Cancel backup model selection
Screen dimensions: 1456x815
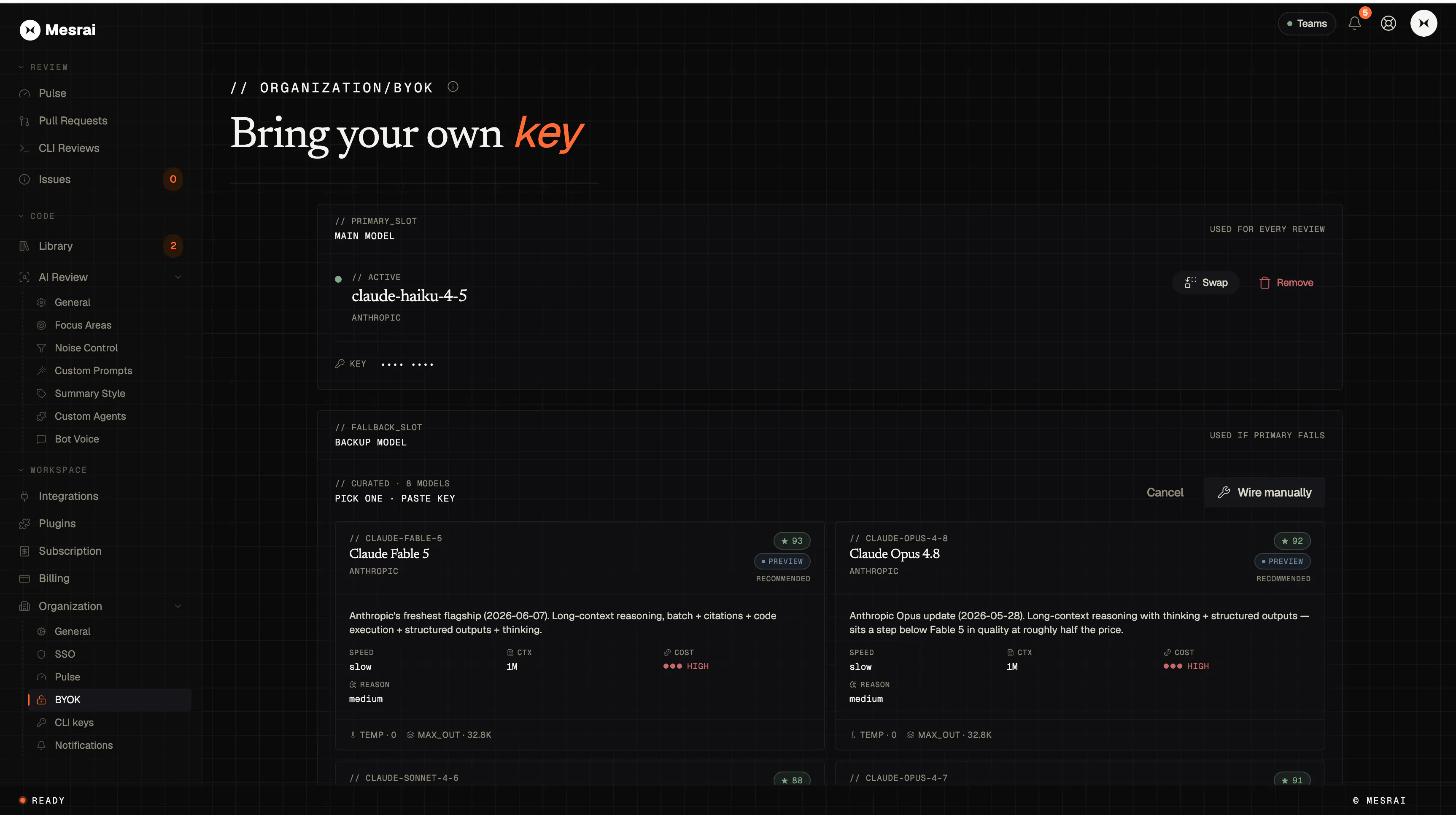tap(1165, 492)
